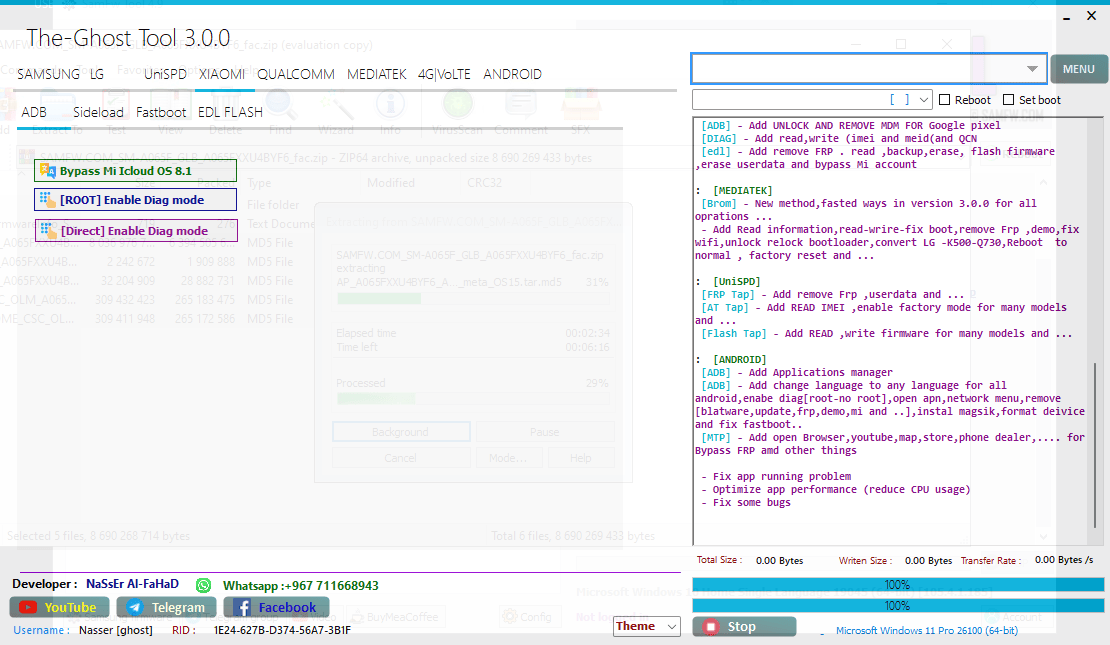Click the MENU button
Screen dimensions: 1110x645
1078,69
